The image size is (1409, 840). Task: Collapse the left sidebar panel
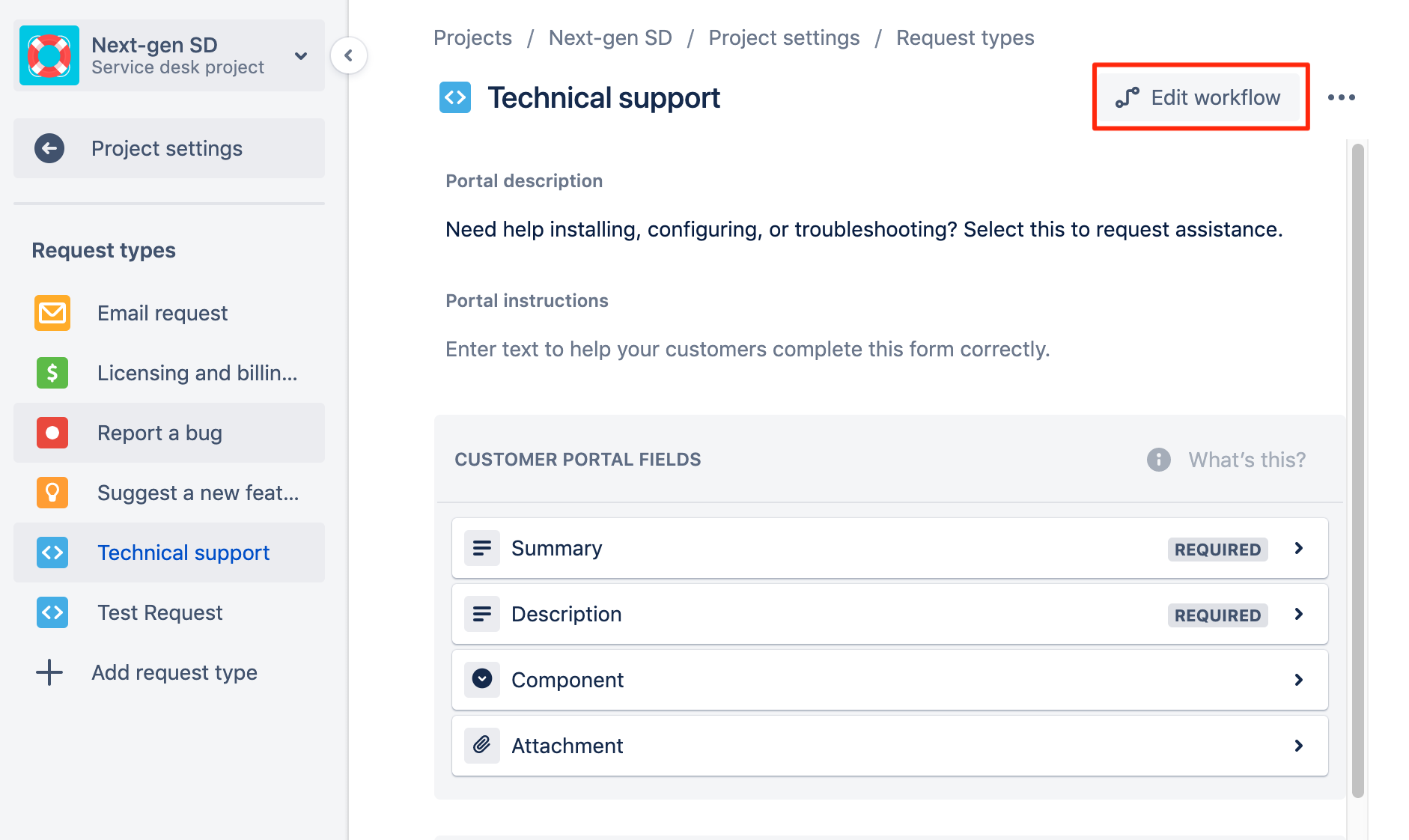(349, 55)
